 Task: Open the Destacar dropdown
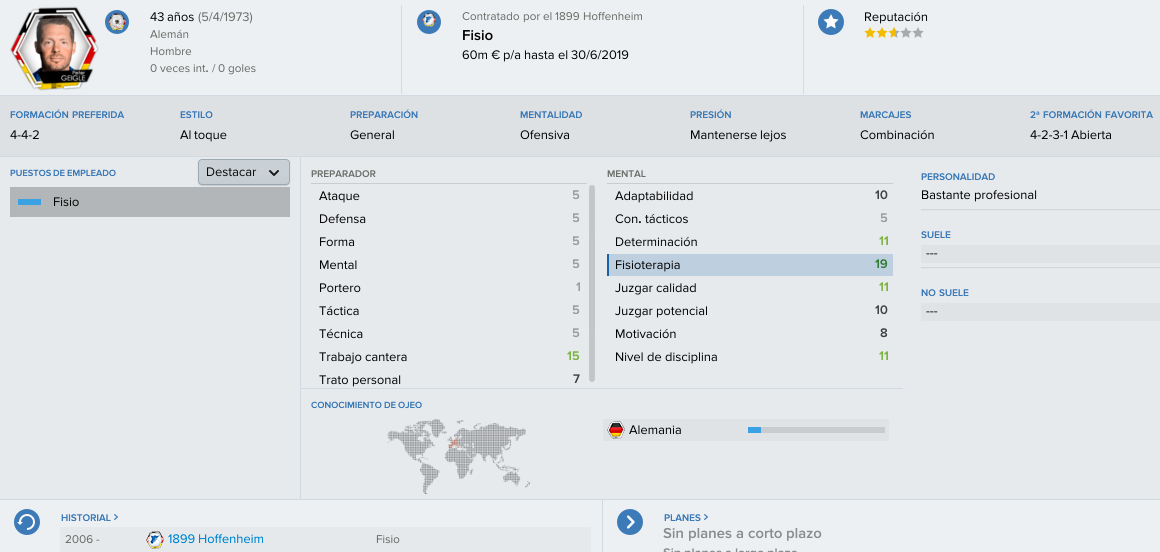click(243, 172)
